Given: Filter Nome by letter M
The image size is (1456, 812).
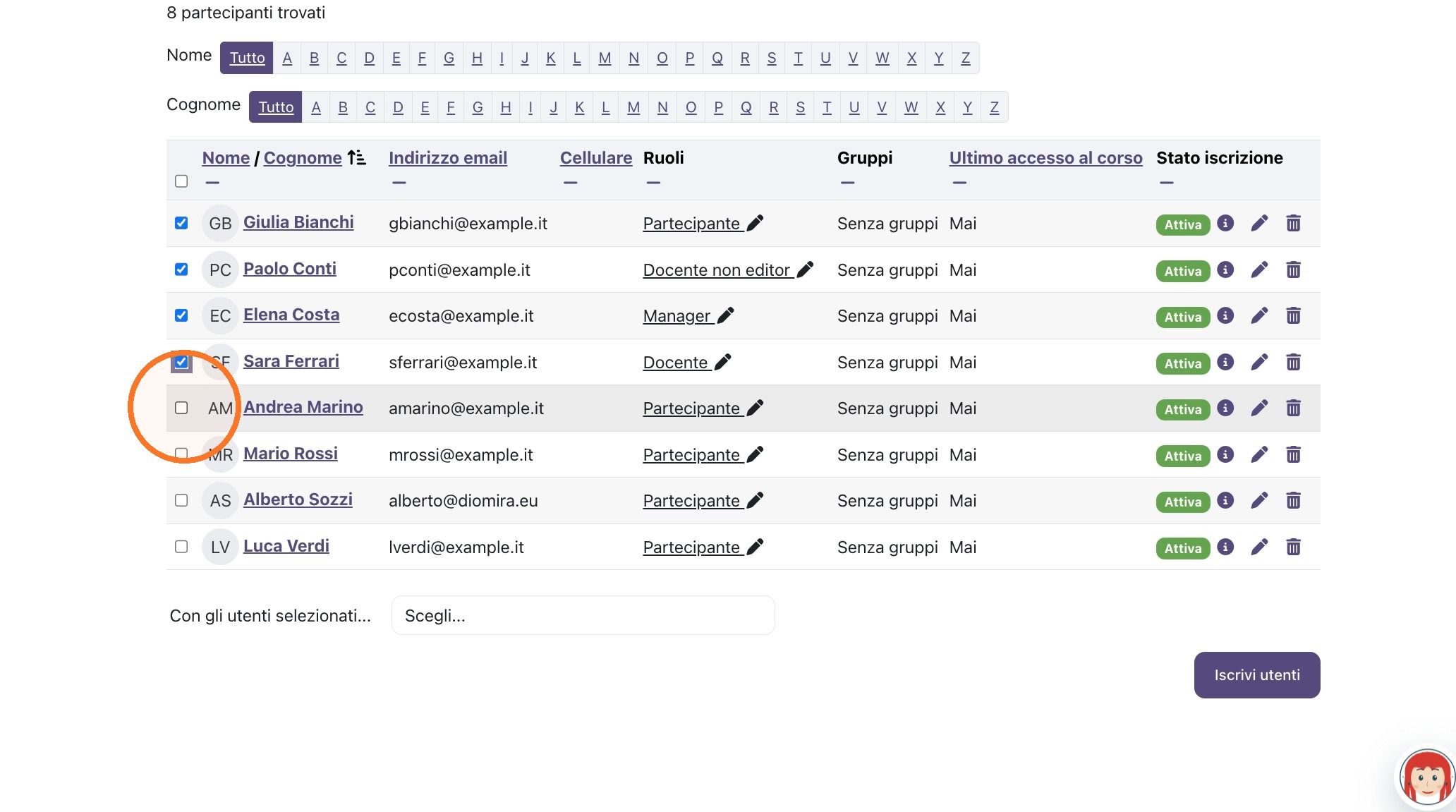Looking at the screenshot, I should (x=605, y=58).
